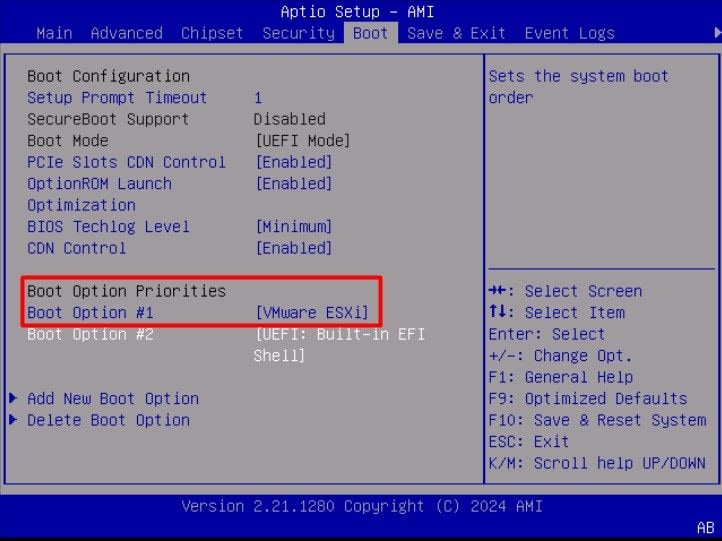This screenshot has height=541, width=722.
Task: Click the 'Enter: Select' key hint
Action: click(x=547, y=334)
